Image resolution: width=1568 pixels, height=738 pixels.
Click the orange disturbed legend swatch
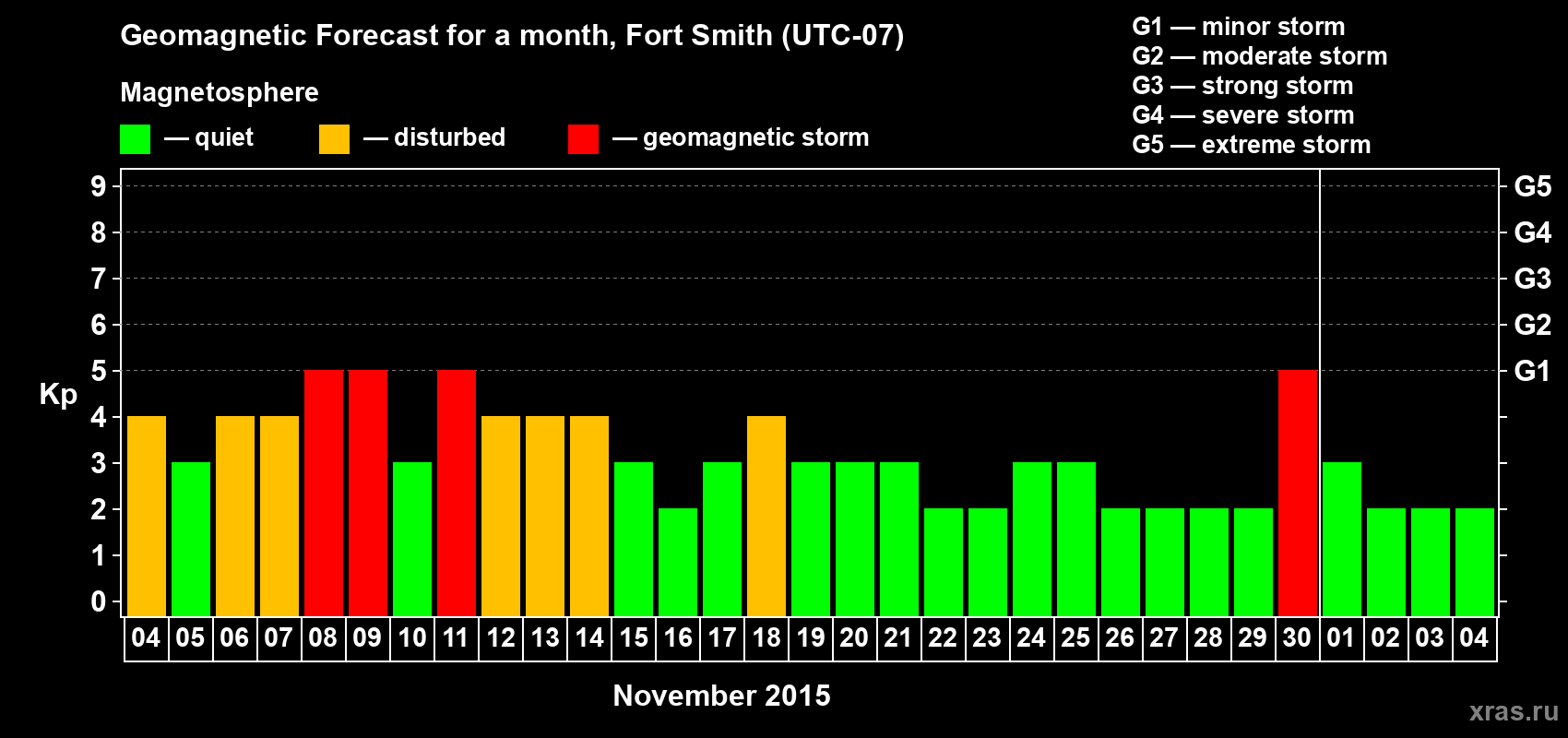[334, 139]
